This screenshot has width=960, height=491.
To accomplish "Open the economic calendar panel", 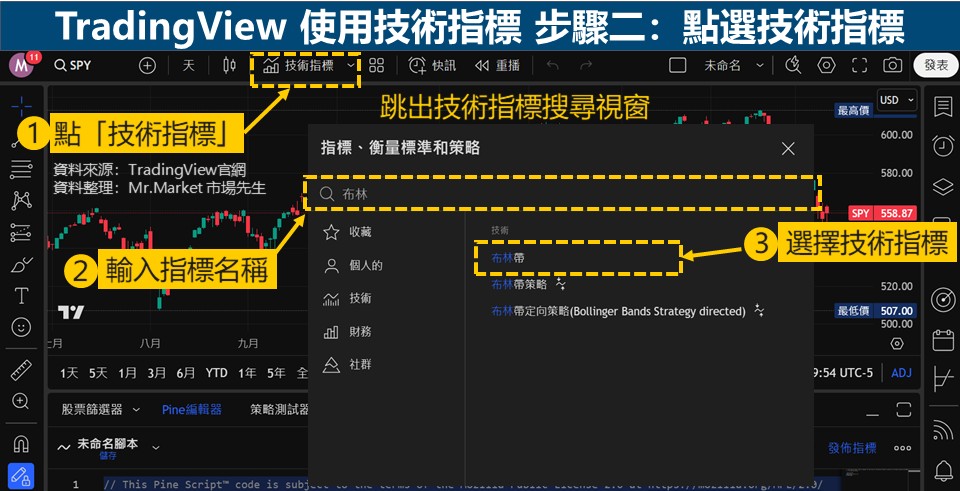I will coord(942,340).
